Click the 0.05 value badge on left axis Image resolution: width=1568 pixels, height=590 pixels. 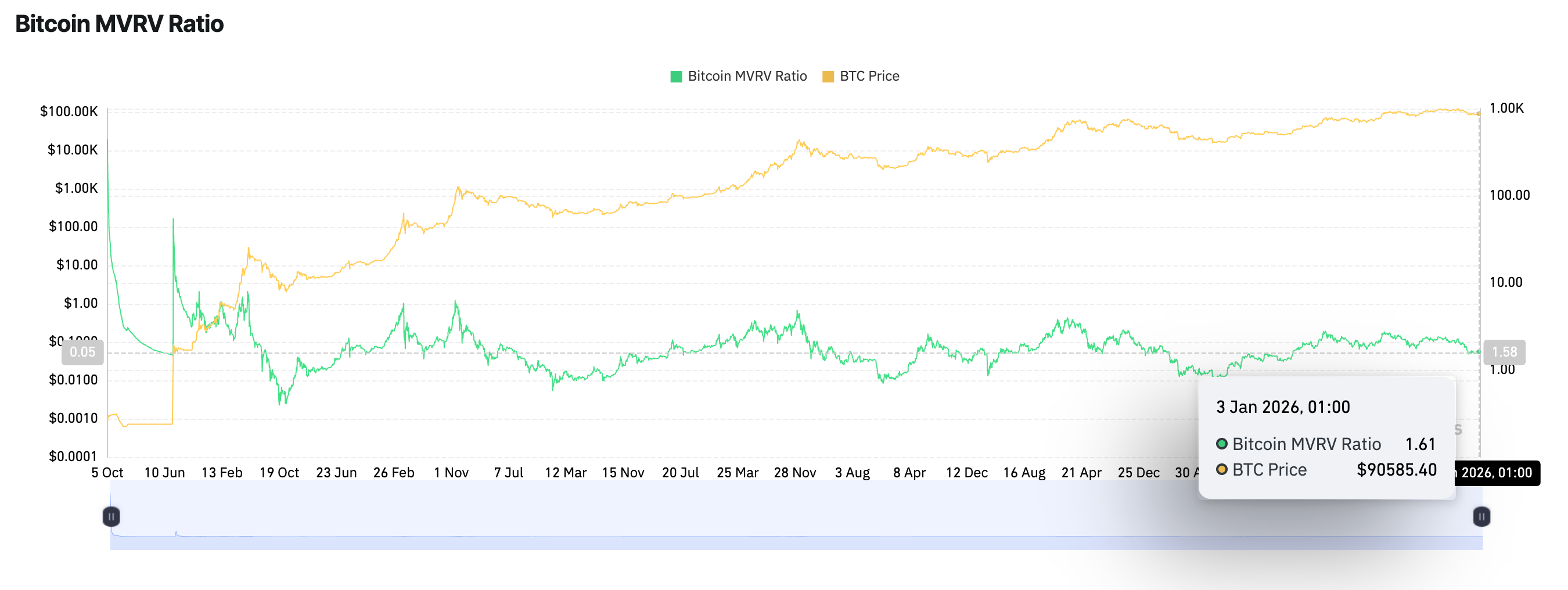coord(84,352)
